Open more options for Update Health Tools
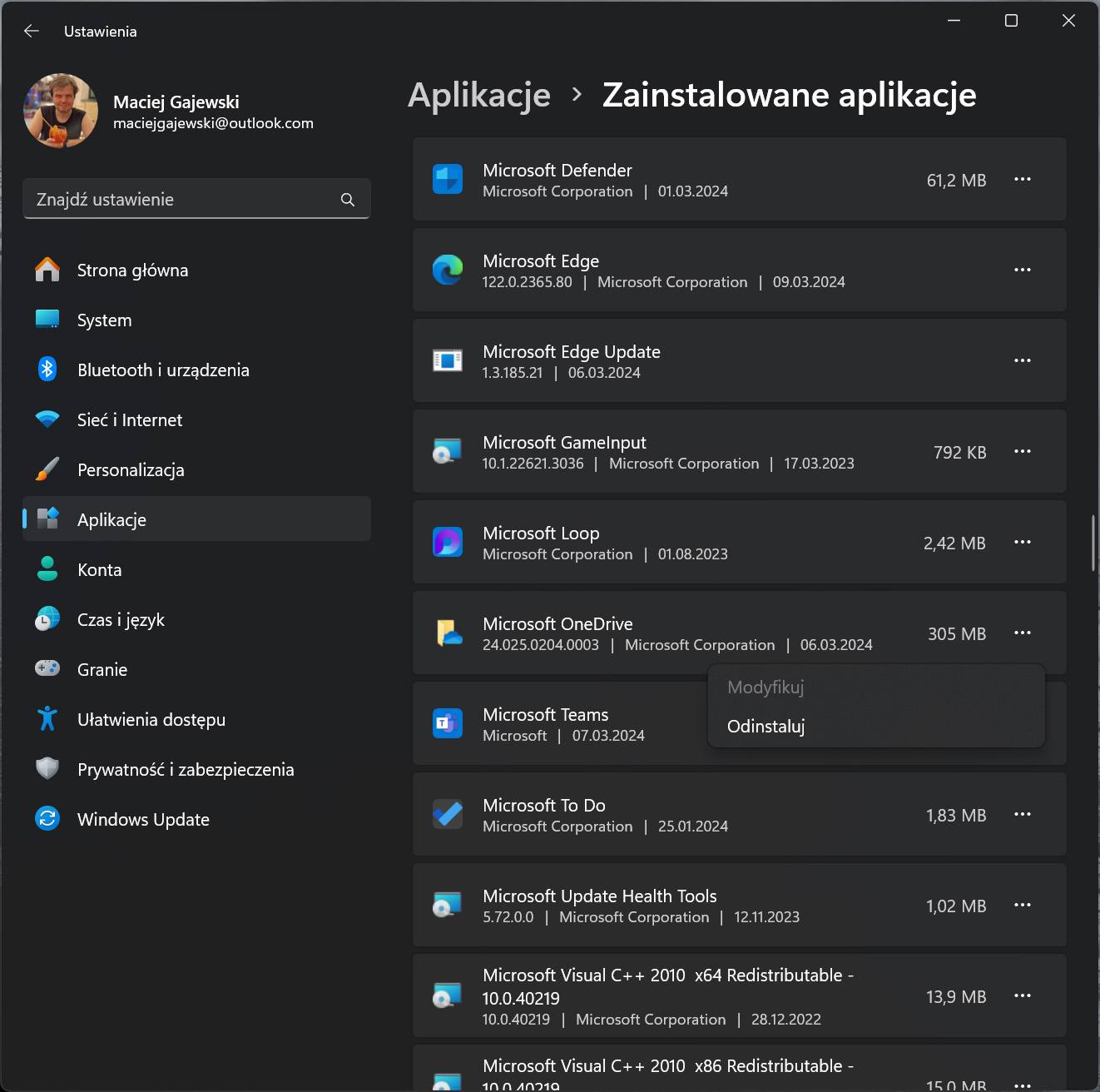This screenshot has height=1092, width=1100. tap(1023, 905)
